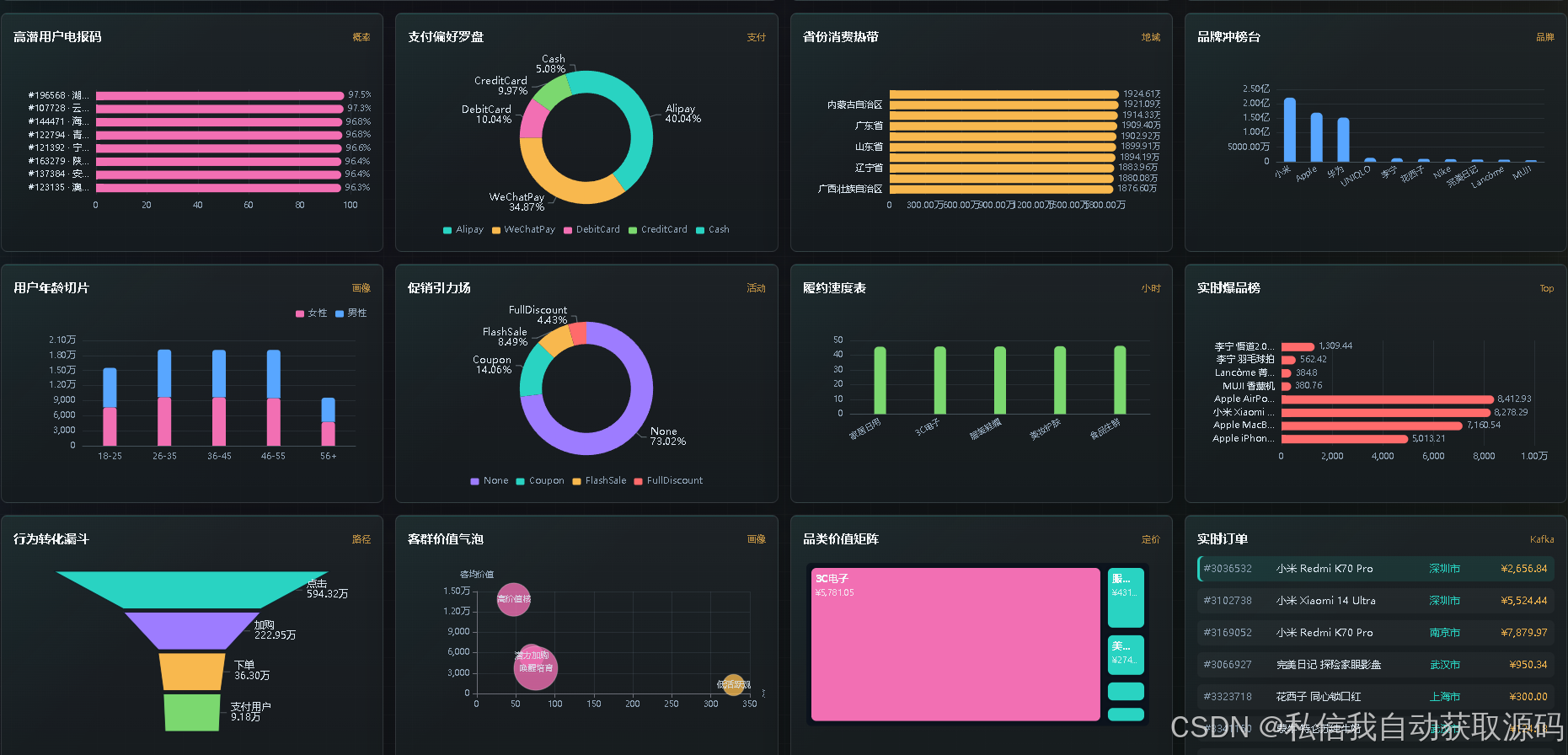This screenshot has height=755, width=1568.
Task: Click the 活动 tag on 促销引力场
Action: tap(757, 288)
